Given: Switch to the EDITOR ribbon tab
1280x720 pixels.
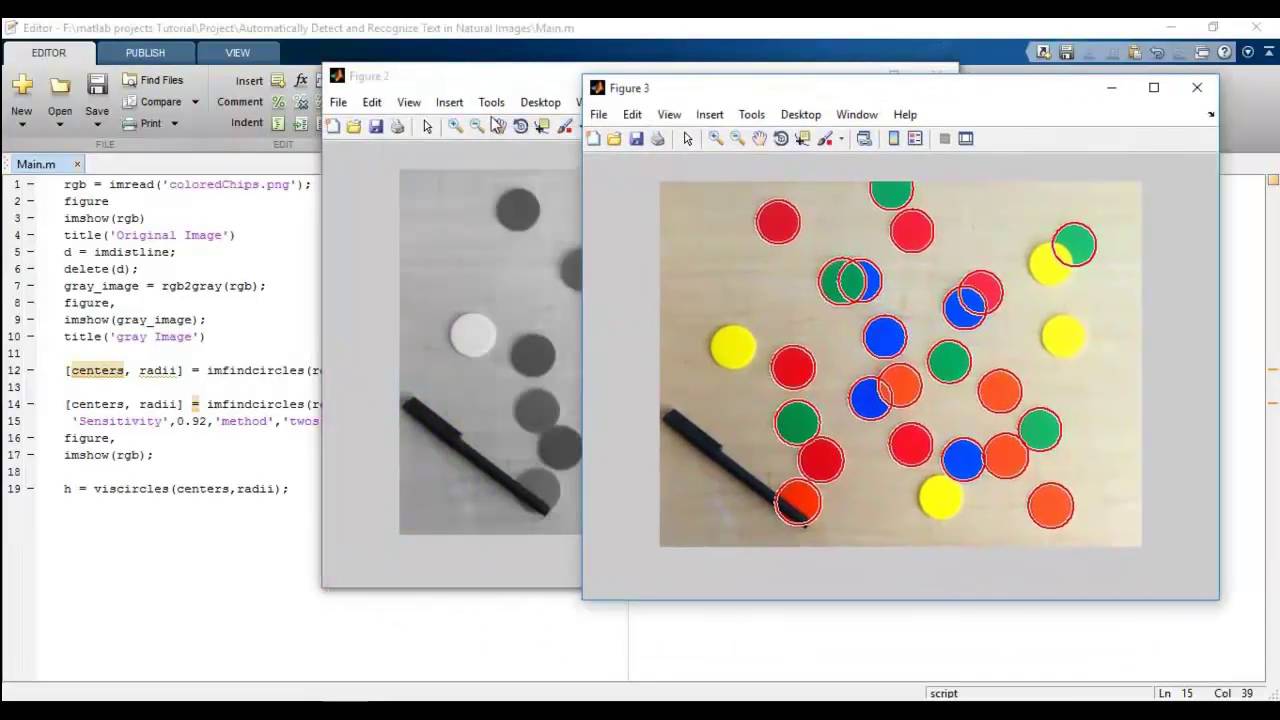Looking at the screenshot, I should tap(48, 53).
